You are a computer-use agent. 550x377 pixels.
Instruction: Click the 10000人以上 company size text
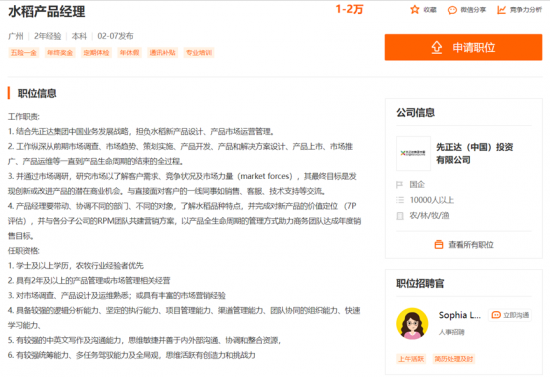pyautogui.click(x=432, y=200)
